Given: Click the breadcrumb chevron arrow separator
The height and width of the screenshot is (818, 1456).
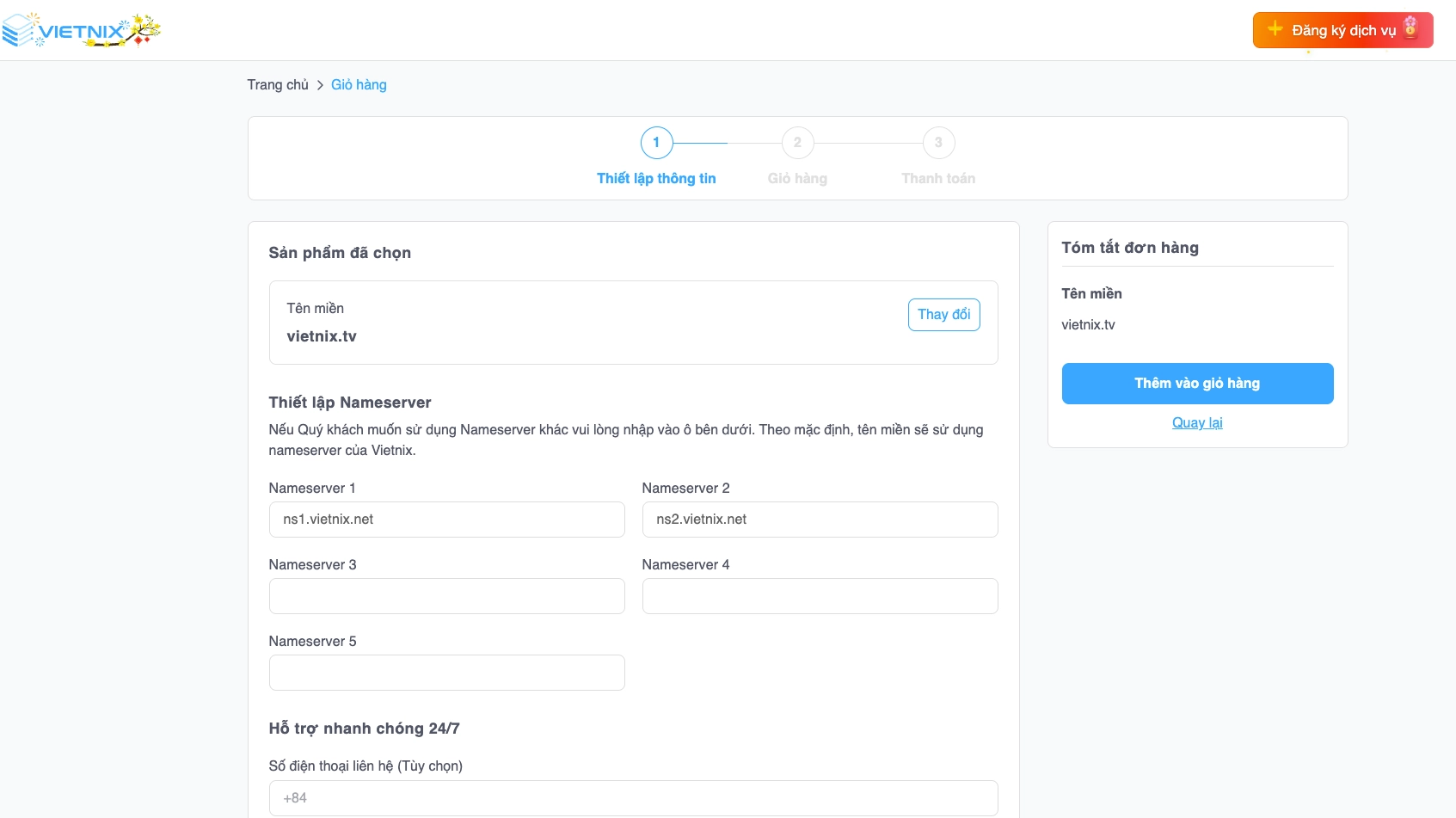Looking at the screenshot, I should pos(320,85).
